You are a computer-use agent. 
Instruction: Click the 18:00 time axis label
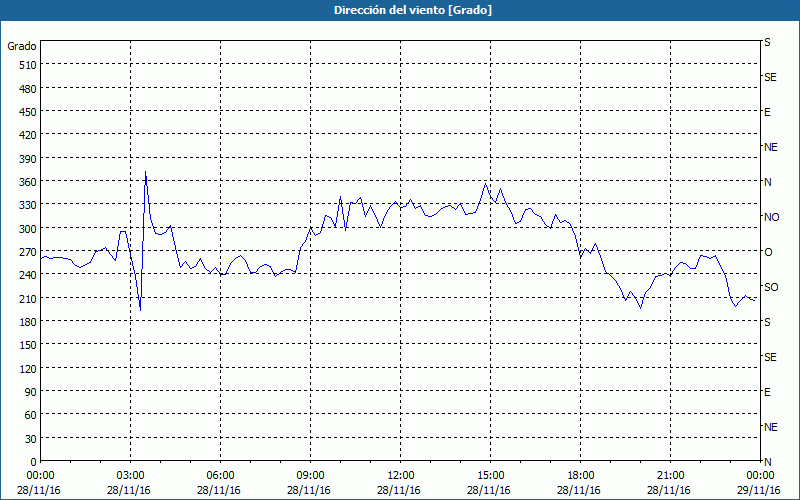coord(580,476)
